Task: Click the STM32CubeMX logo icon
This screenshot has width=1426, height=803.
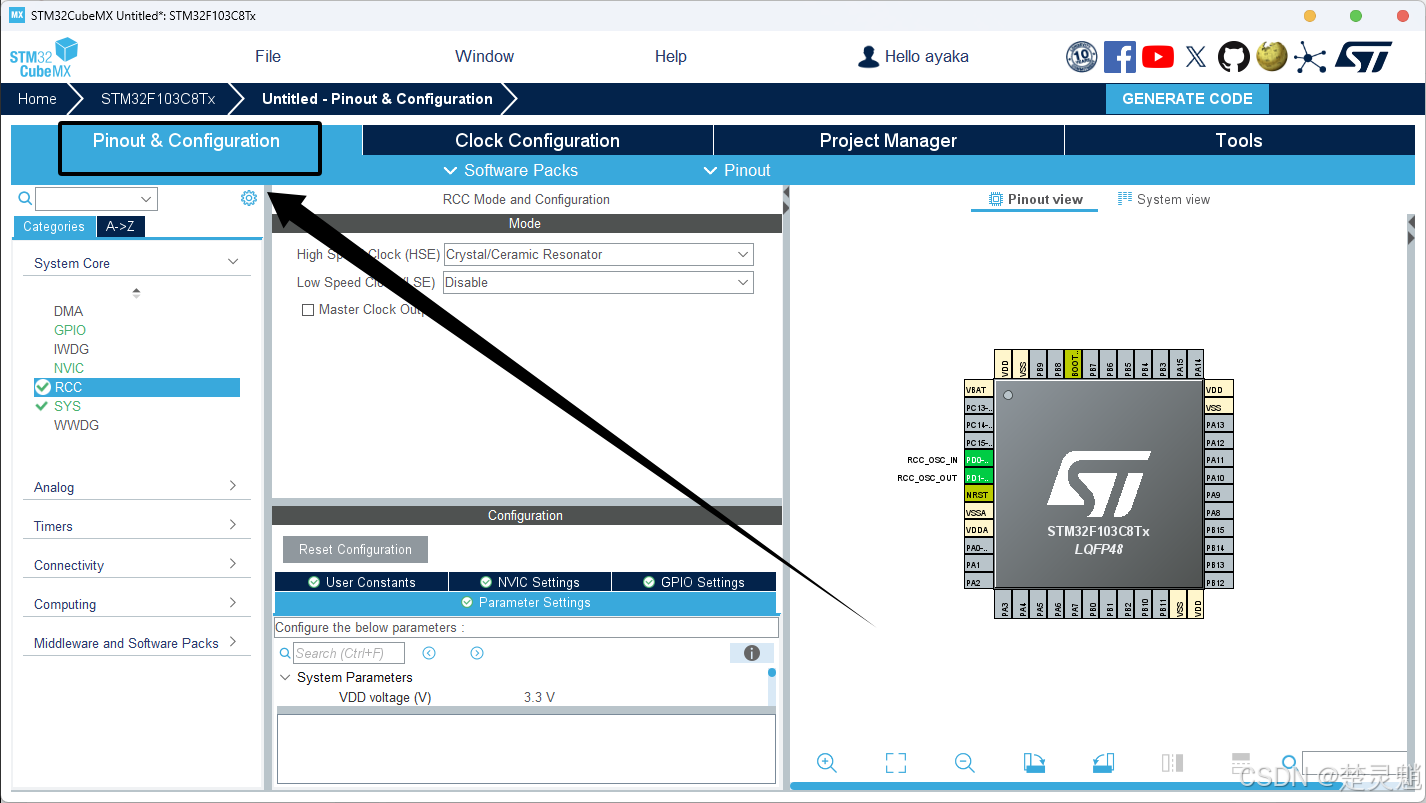Action: click(44, 57)
